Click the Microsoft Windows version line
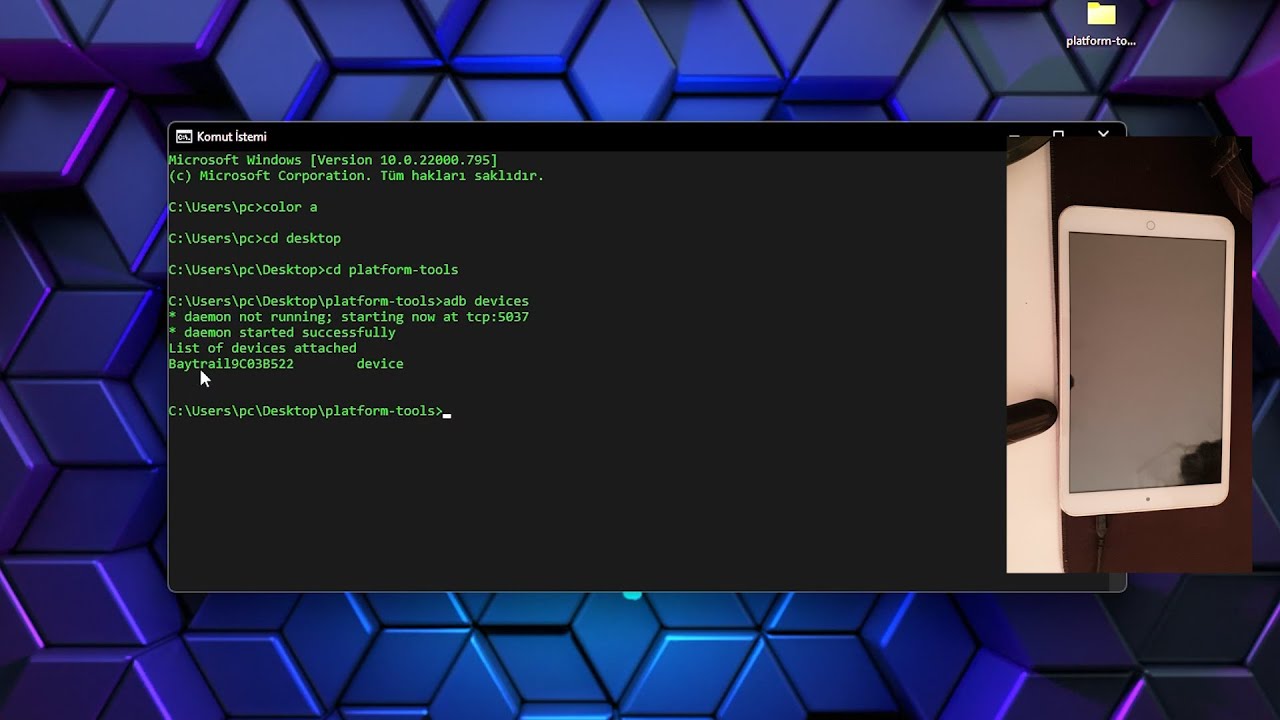The image size is (1280, 720). (x=332, y=160)
